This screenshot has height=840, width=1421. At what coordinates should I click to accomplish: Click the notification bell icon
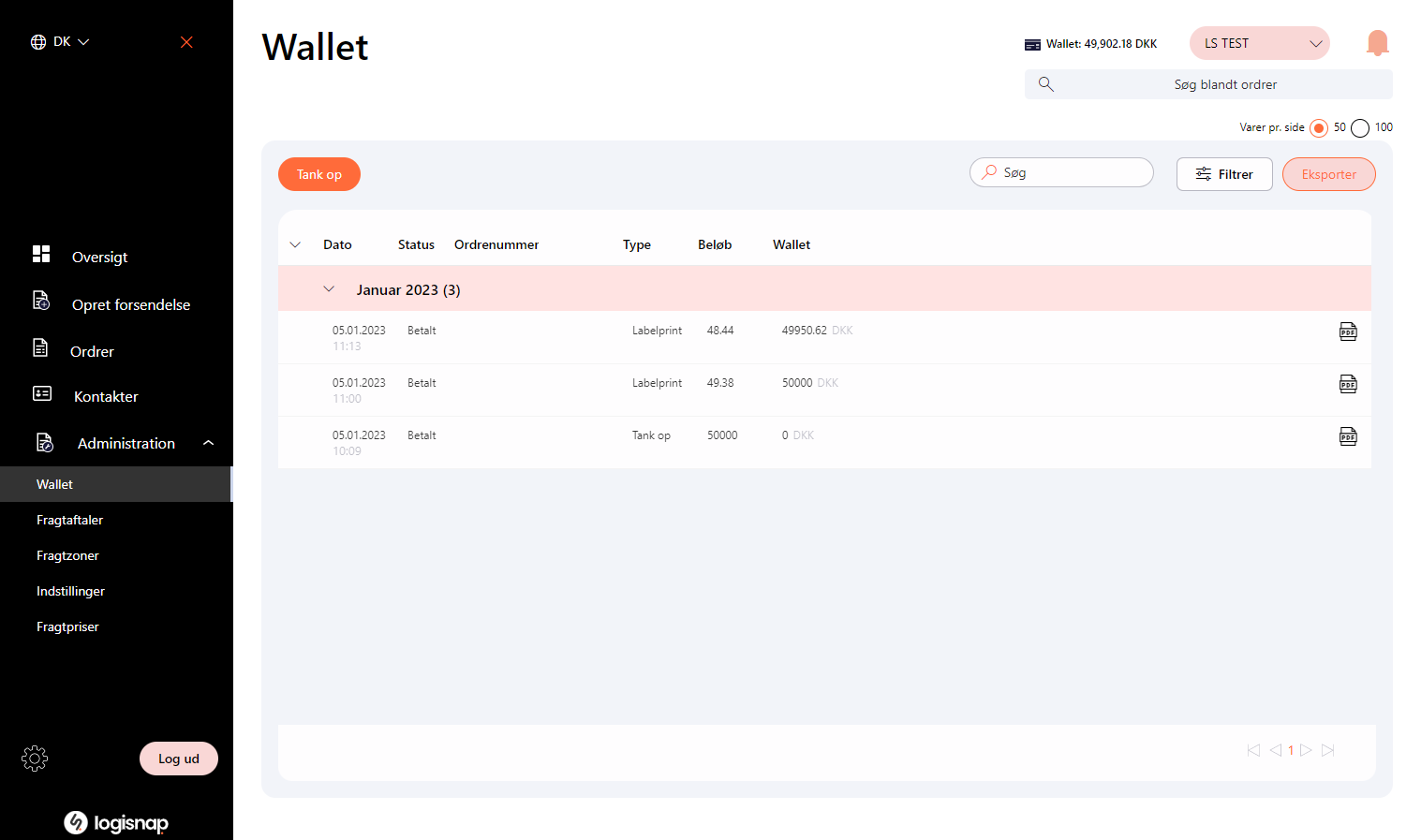point(1377,42)
